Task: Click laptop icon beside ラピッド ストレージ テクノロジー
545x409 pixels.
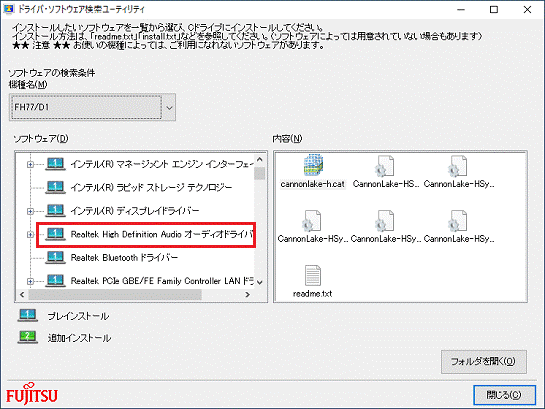Action: tap(55, 187)
